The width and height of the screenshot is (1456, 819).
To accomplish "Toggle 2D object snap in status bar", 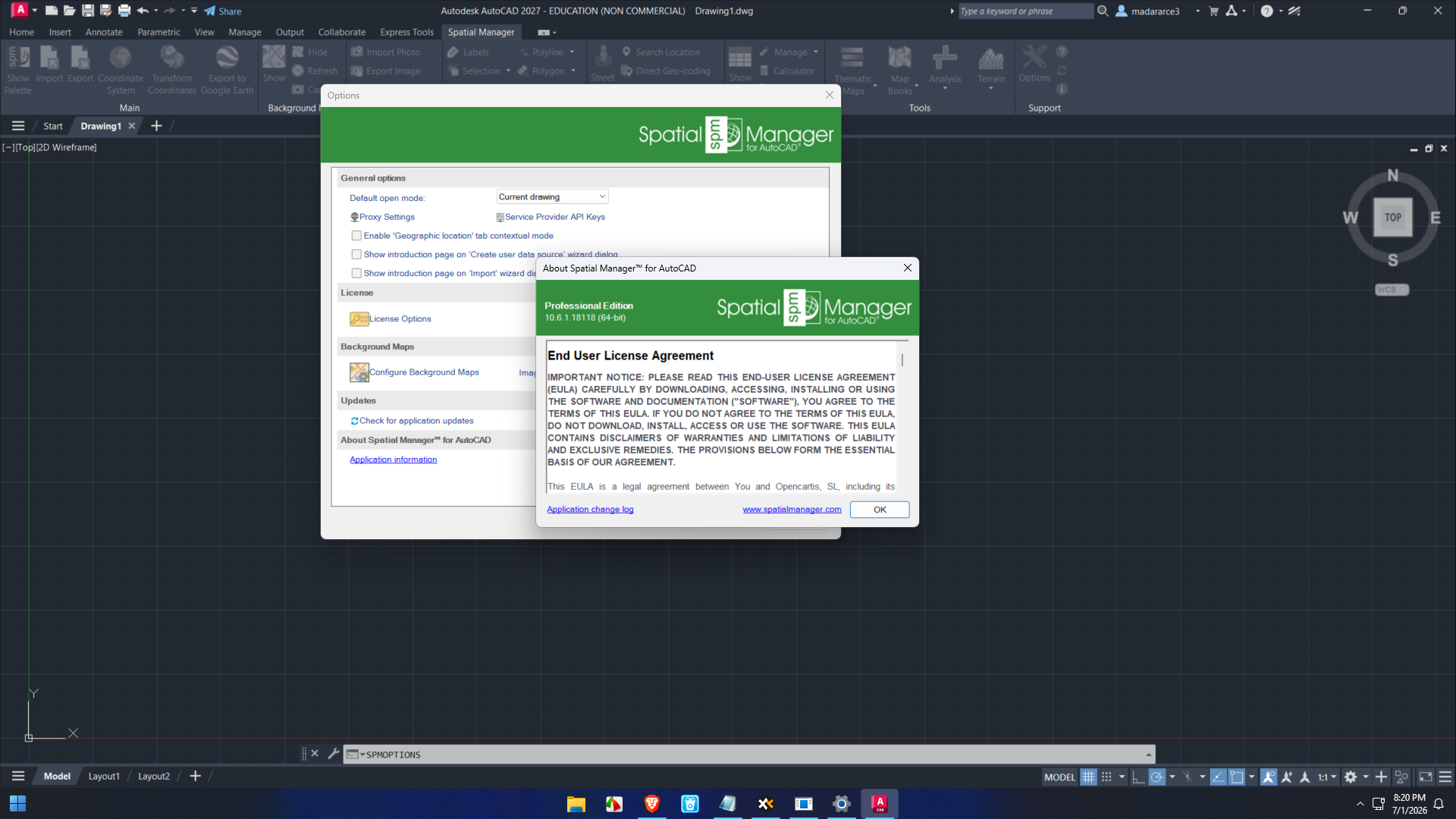I will click(1237, 777).
